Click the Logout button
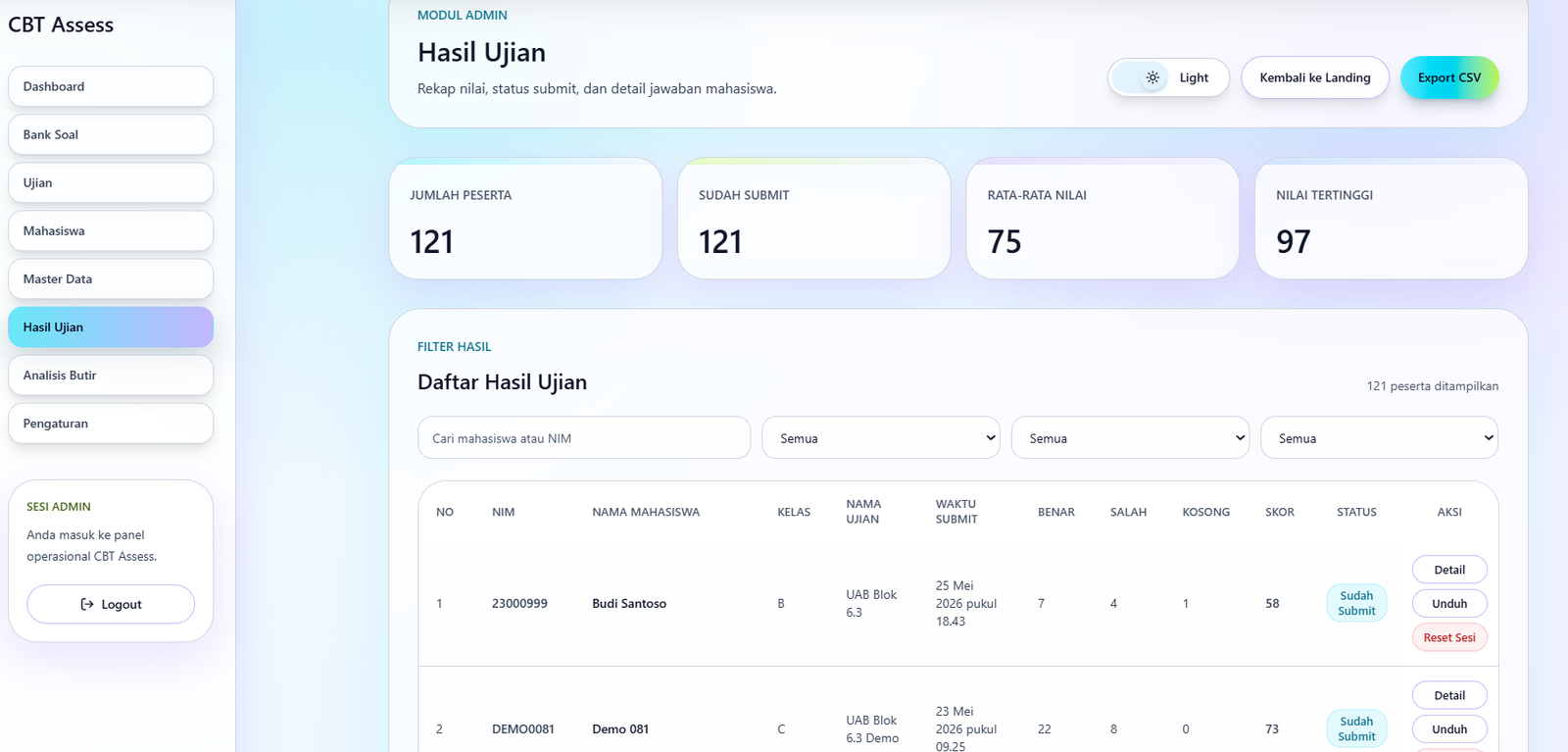Screen dimensions: 1568x752 pyautogui.click(x=111, y=604)
